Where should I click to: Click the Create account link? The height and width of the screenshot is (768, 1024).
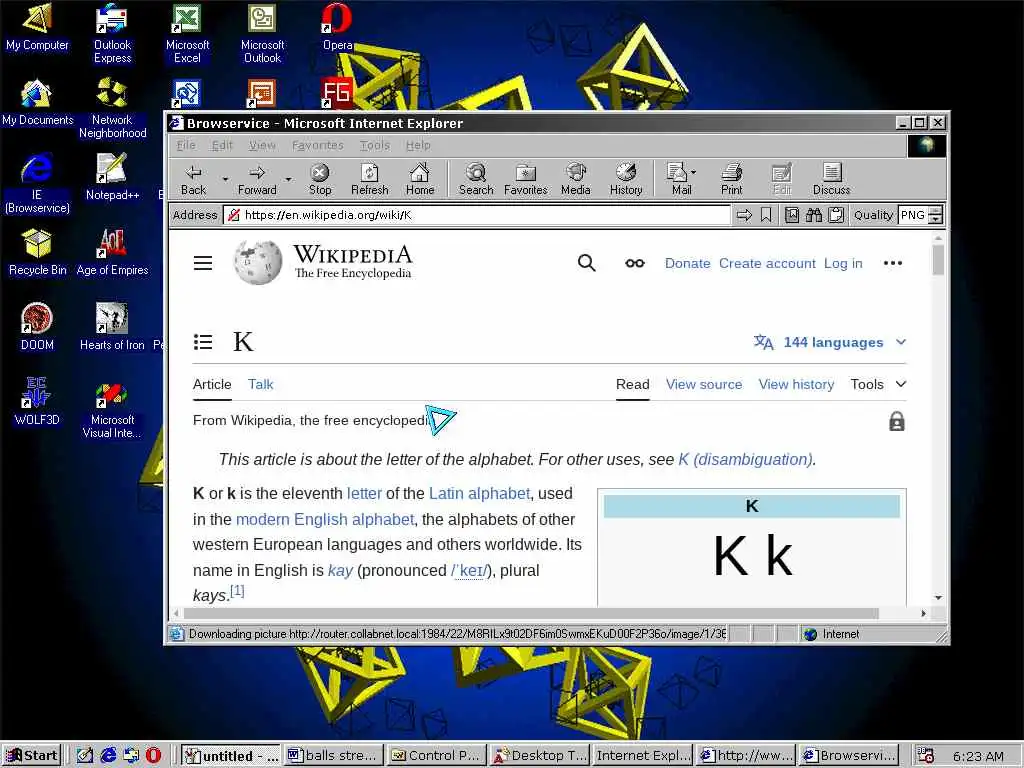point(767,263)
